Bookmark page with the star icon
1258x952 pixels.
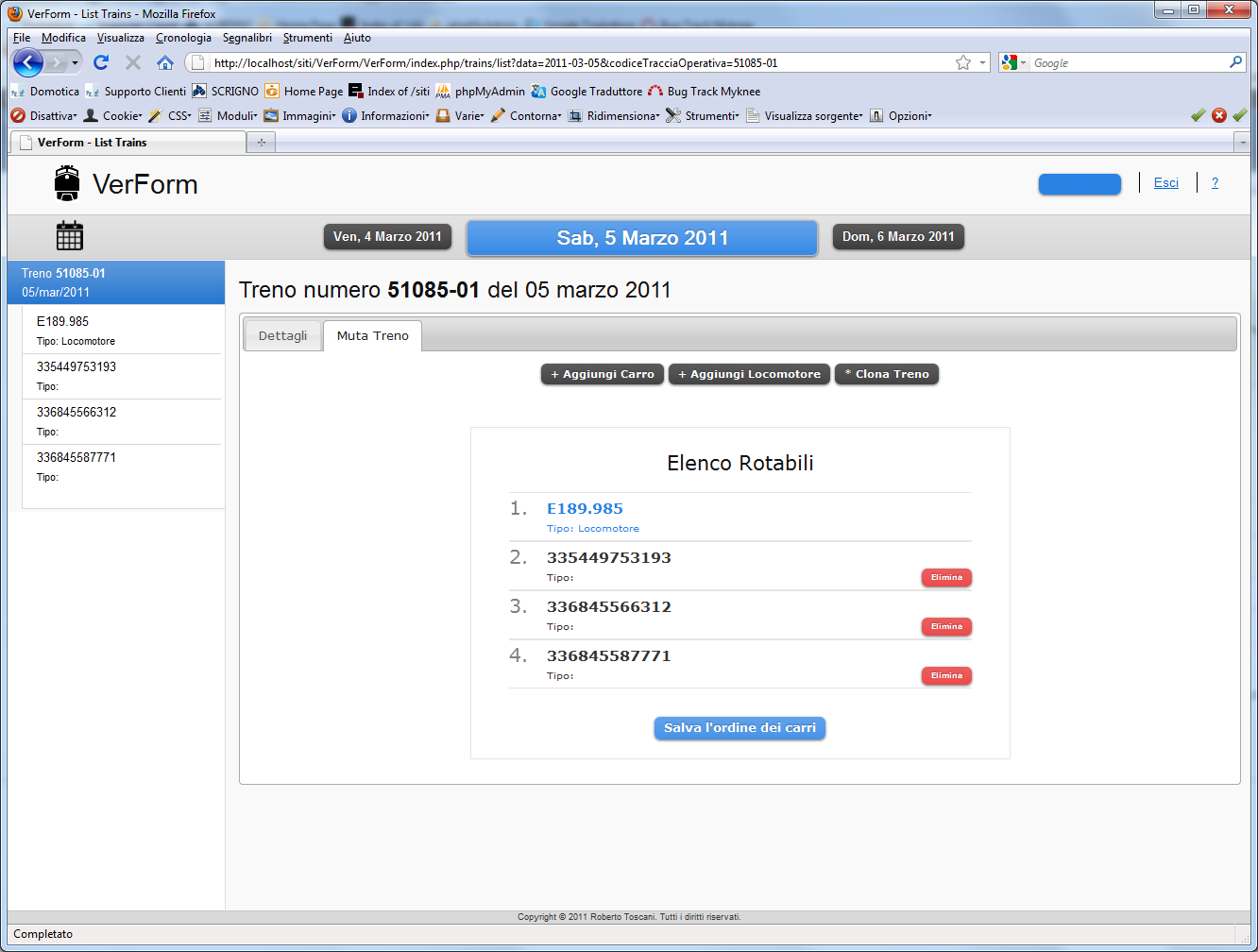[963, 62]
